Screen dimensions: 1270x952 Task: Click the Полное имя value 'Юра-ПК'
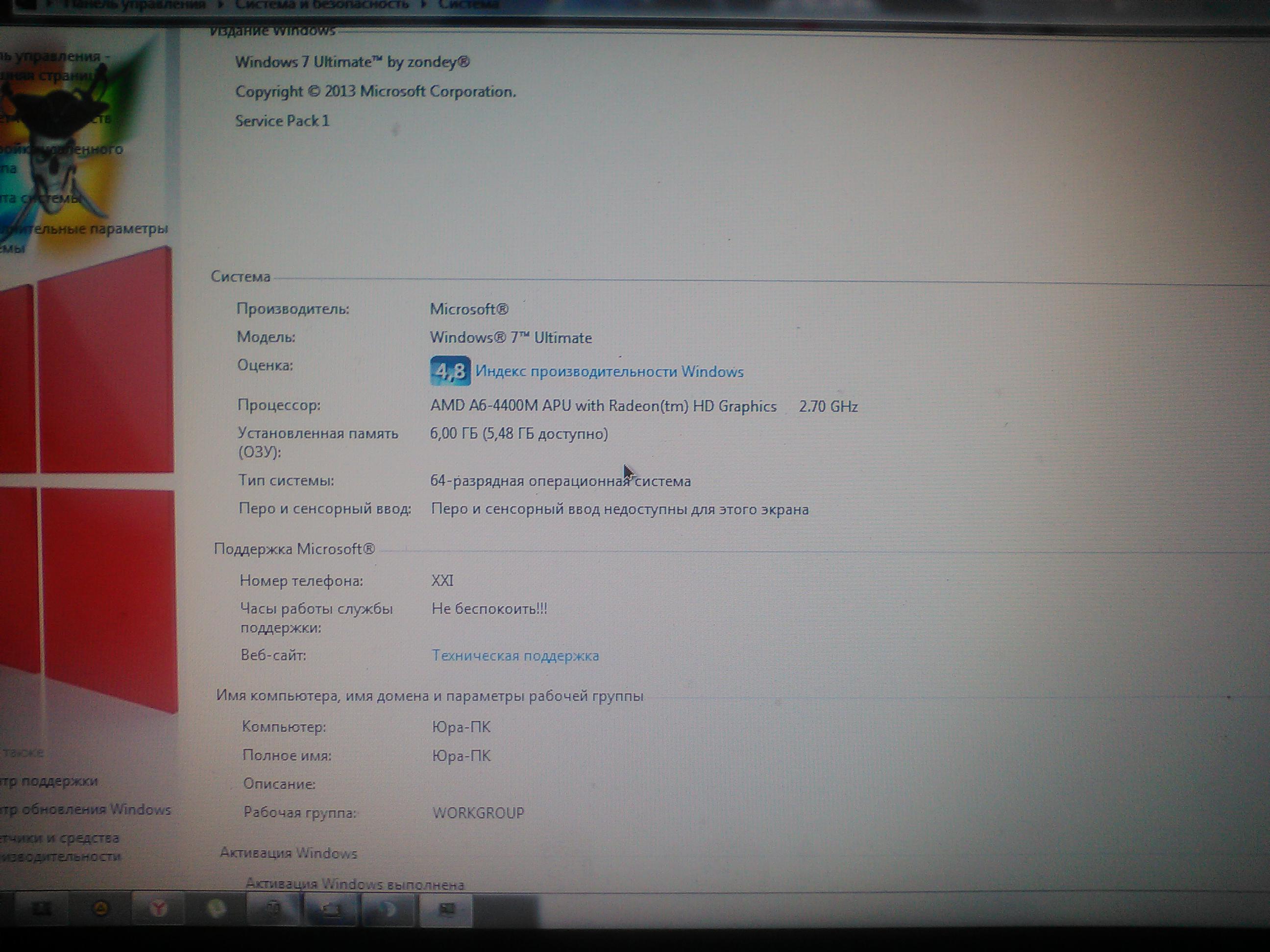(461, 756)
